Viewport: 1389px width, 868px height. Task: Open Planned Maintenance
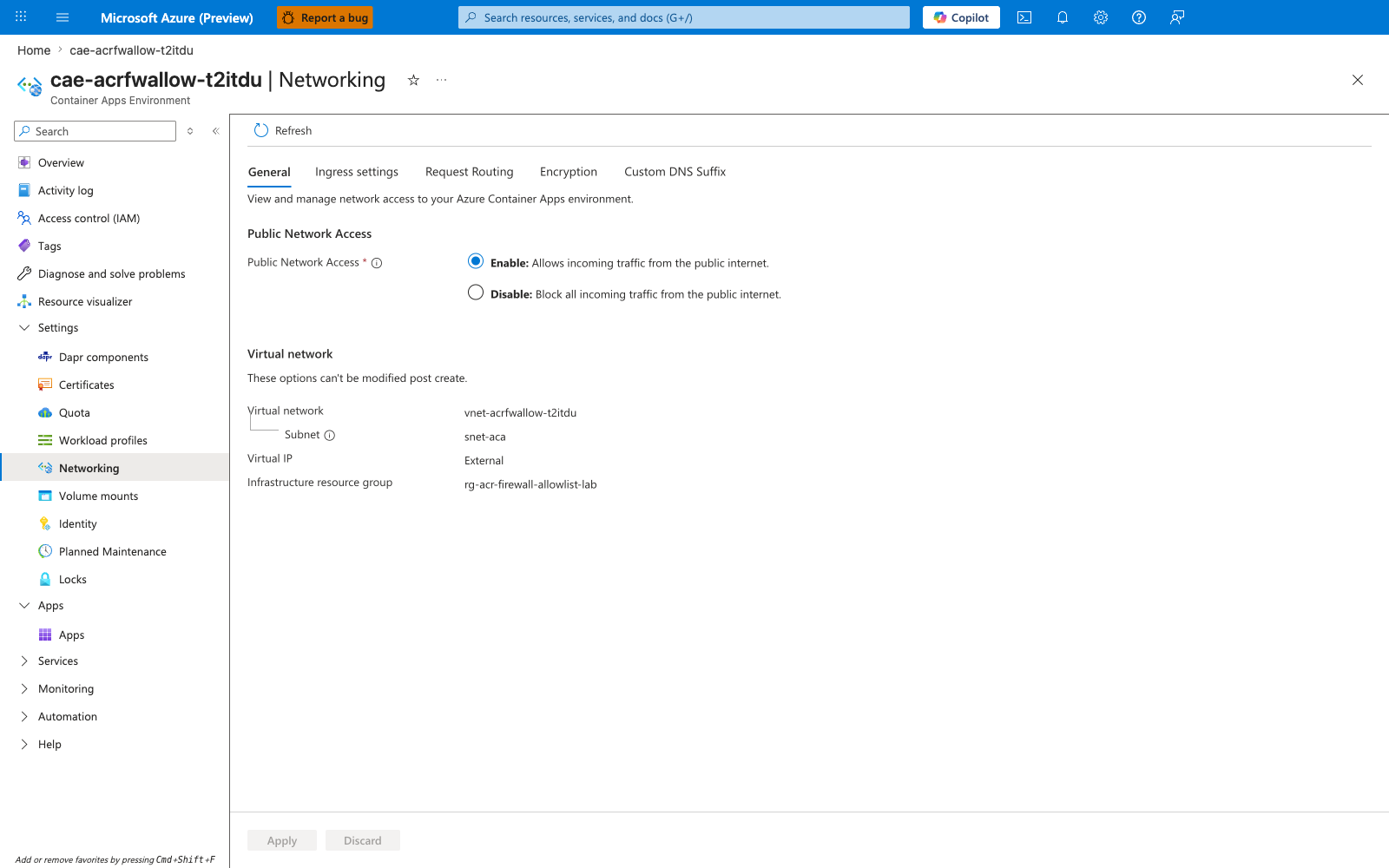115,552
